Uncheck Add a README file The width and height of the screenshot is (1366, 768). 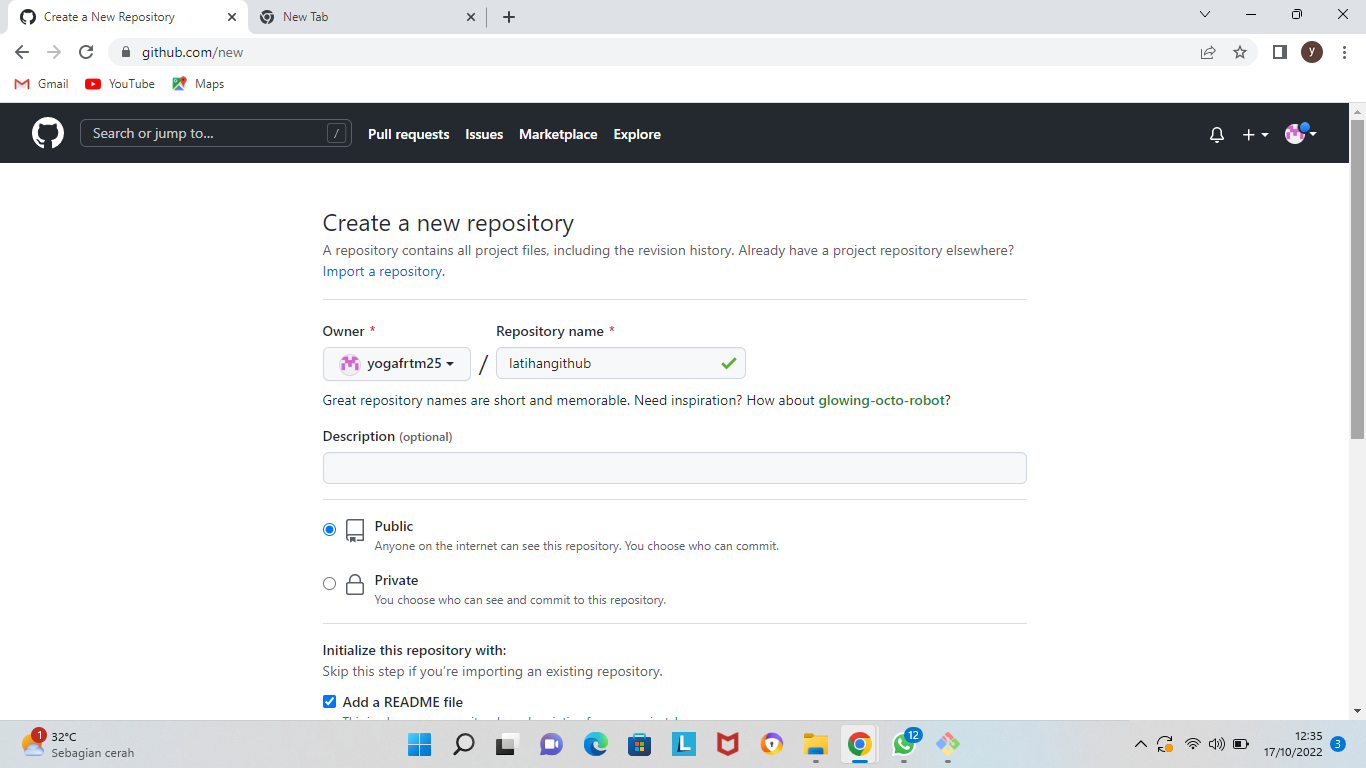point(329,701)
